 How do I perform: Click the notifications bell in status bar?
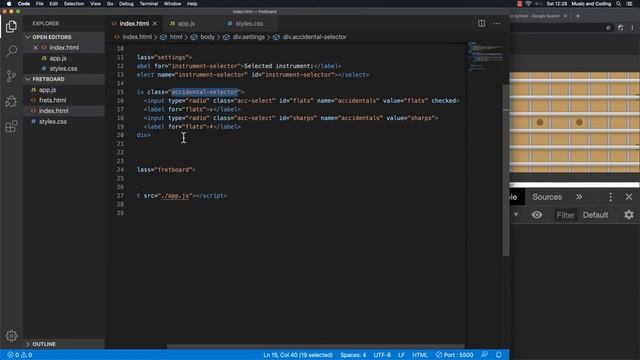(498, 355)
